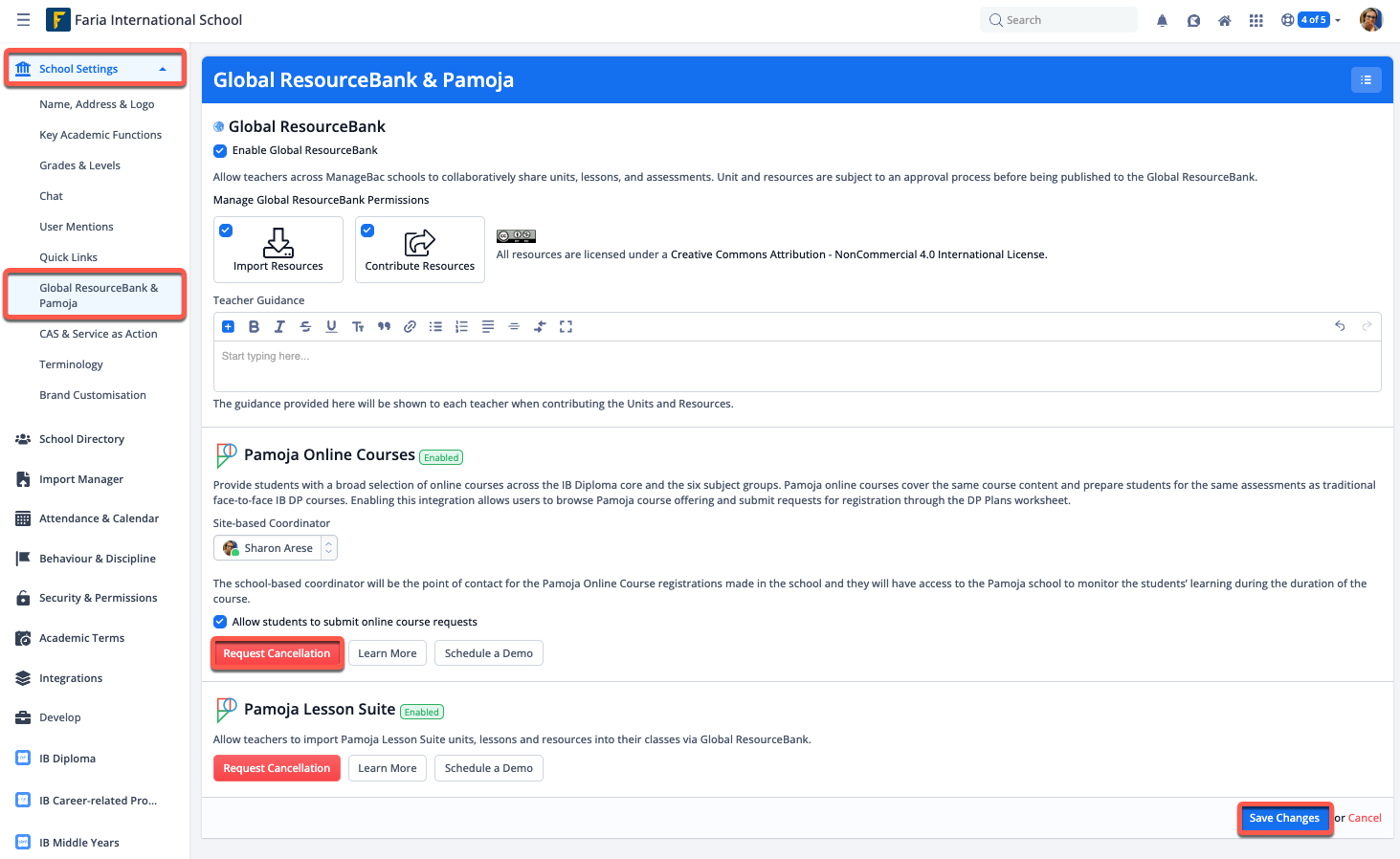The image size is (1400, 859).
Task: Open Terminology settings
Action: tap(71, 364)
